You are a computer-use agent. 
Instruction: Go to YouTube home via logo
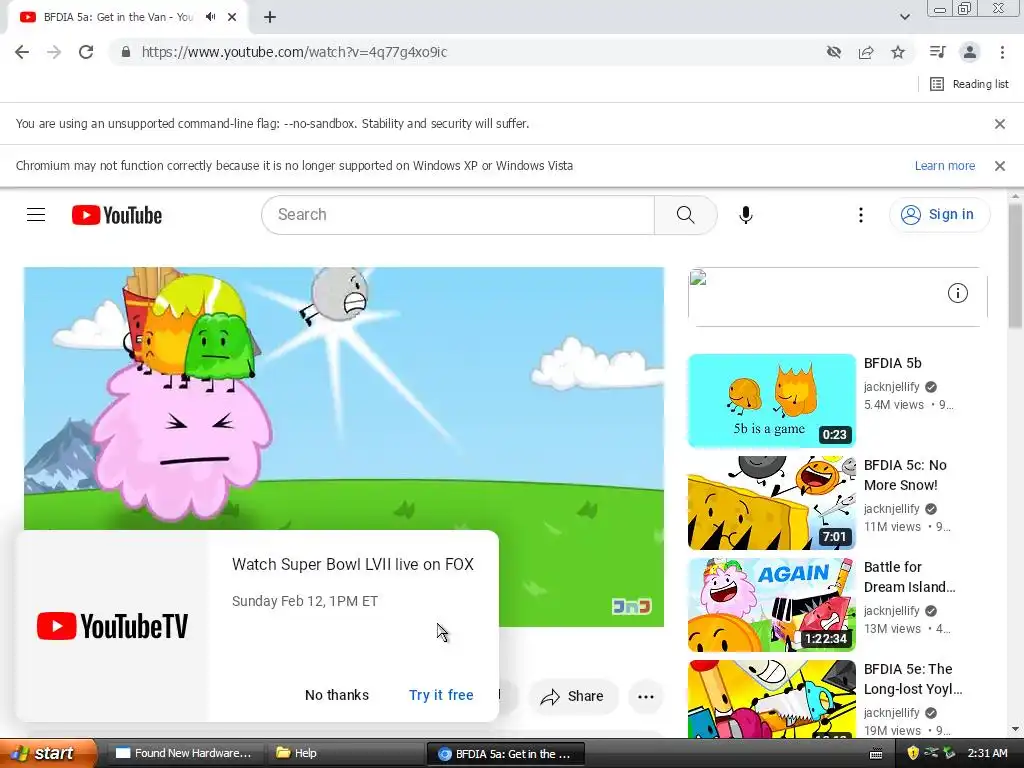click(117, 215)
